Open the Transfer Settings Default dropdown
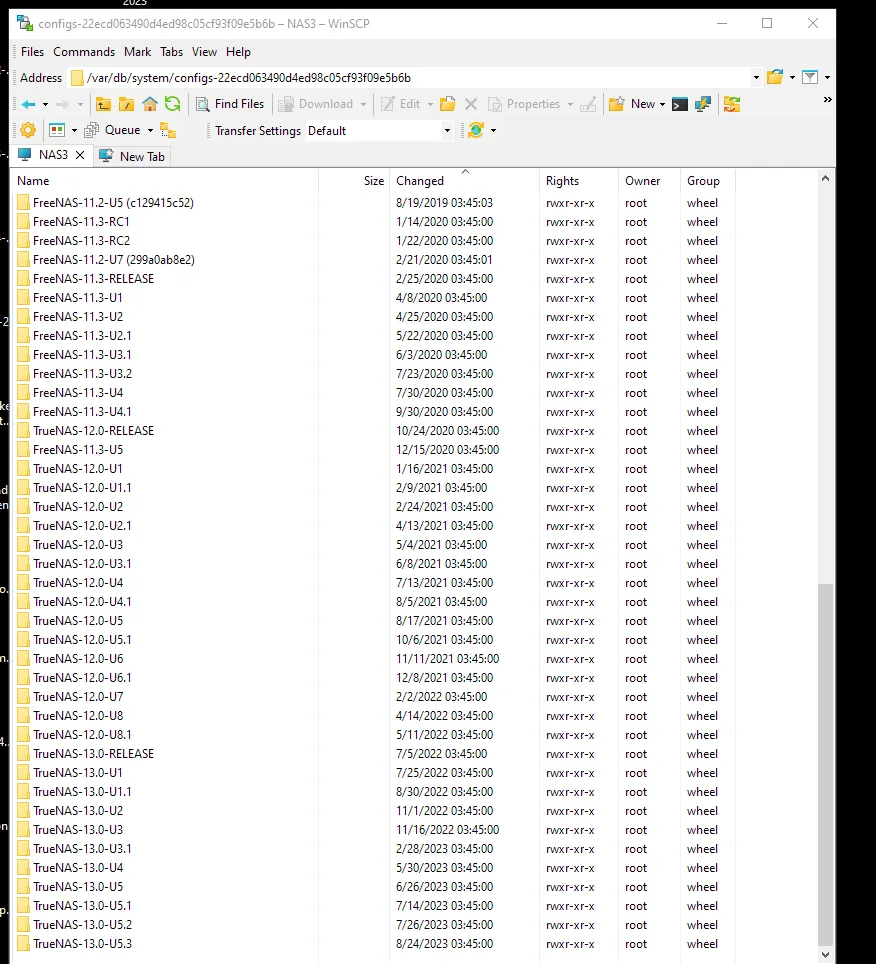The image size is (876, 964). [447, 130]
